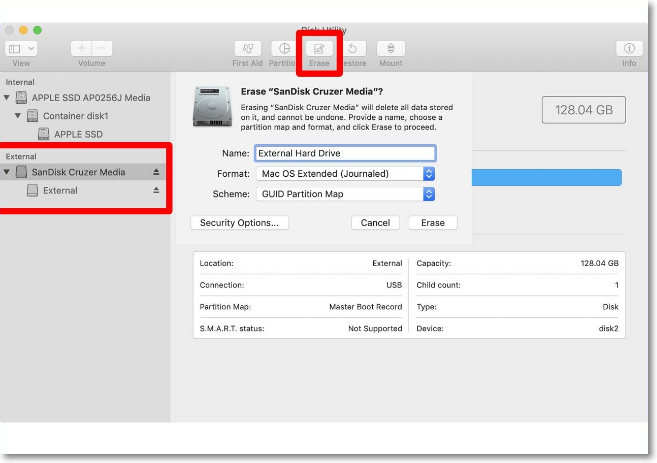Collapse the Container disk1 disclosure triangle
Viewport: 657px width, 463px height.
pos(18,116)
